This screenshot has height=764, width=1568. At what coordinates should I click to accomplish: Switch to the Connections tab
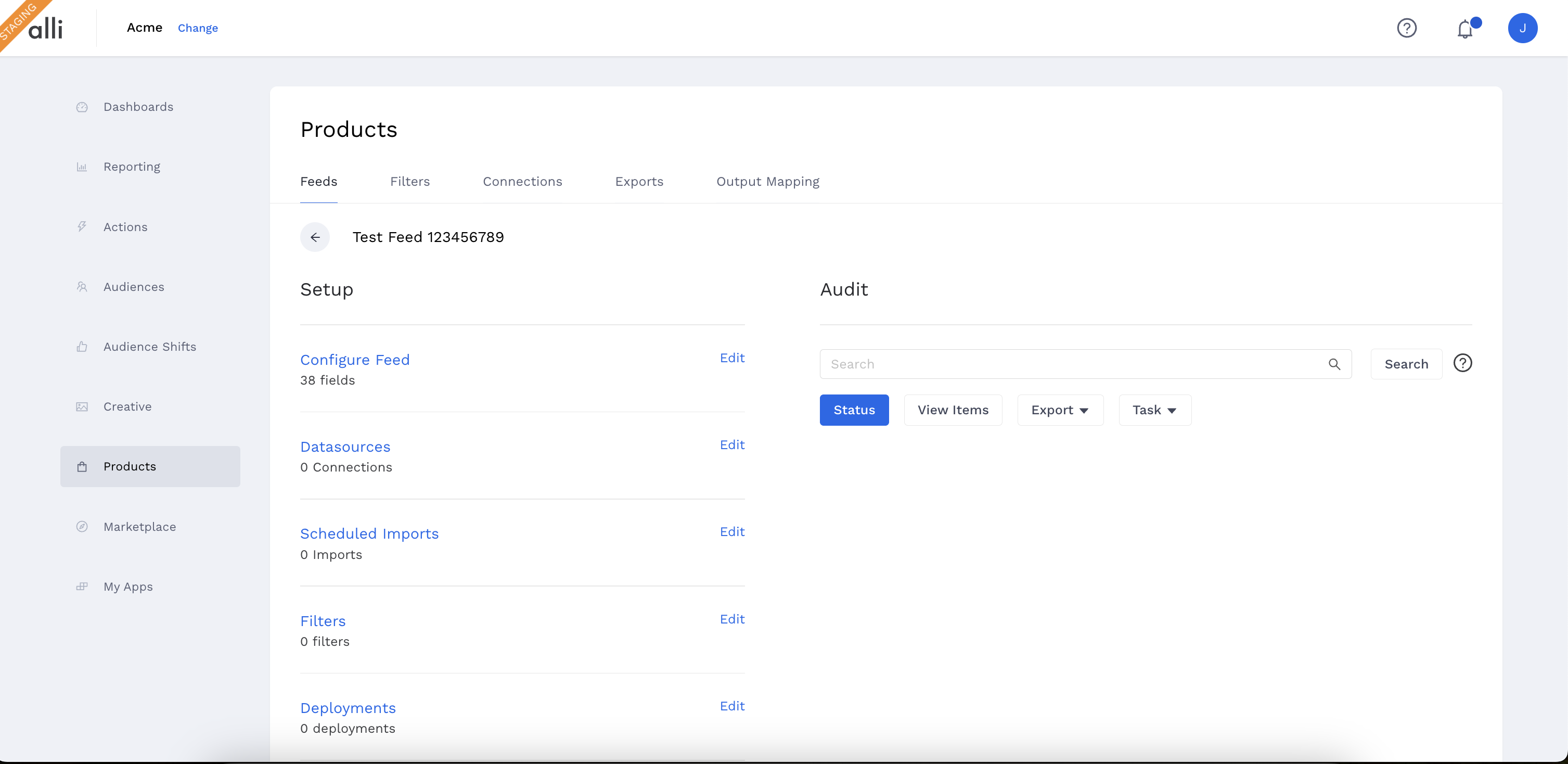coord(522,182)
